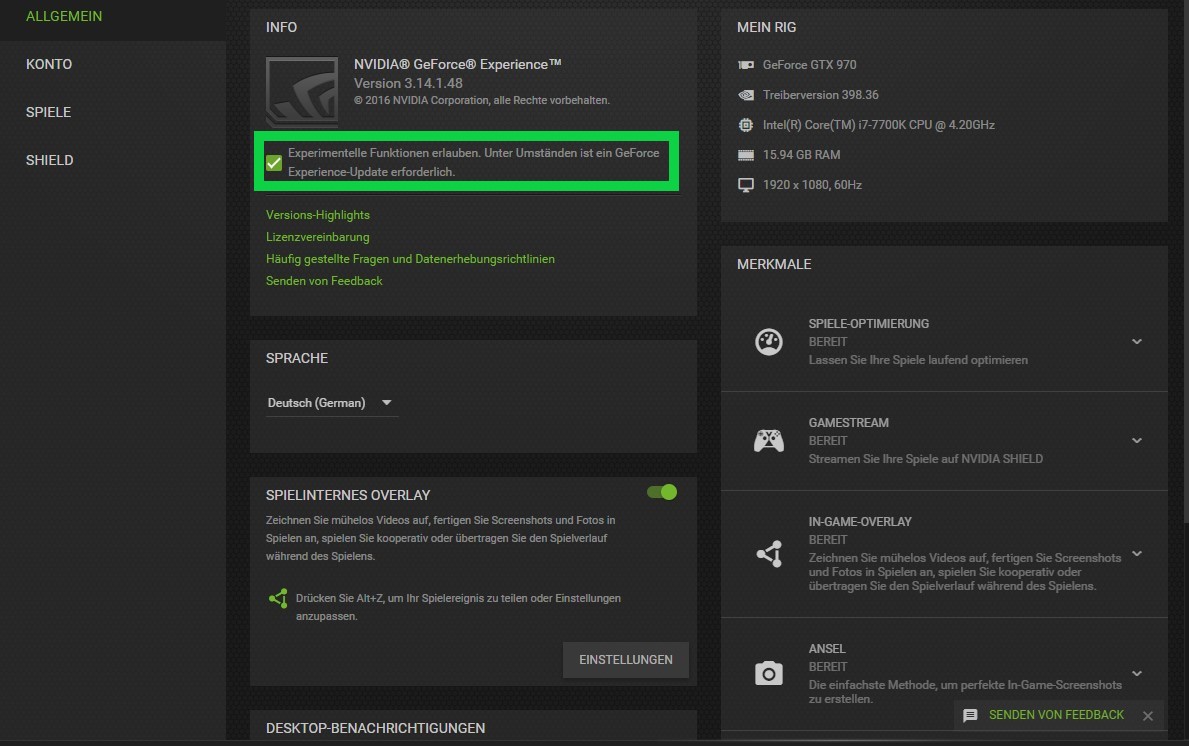Image resolution: width=1189 pixels, height=746 pixels.
Task: Switch to the Shield settings tab
Action: click(x=49, y=160)
